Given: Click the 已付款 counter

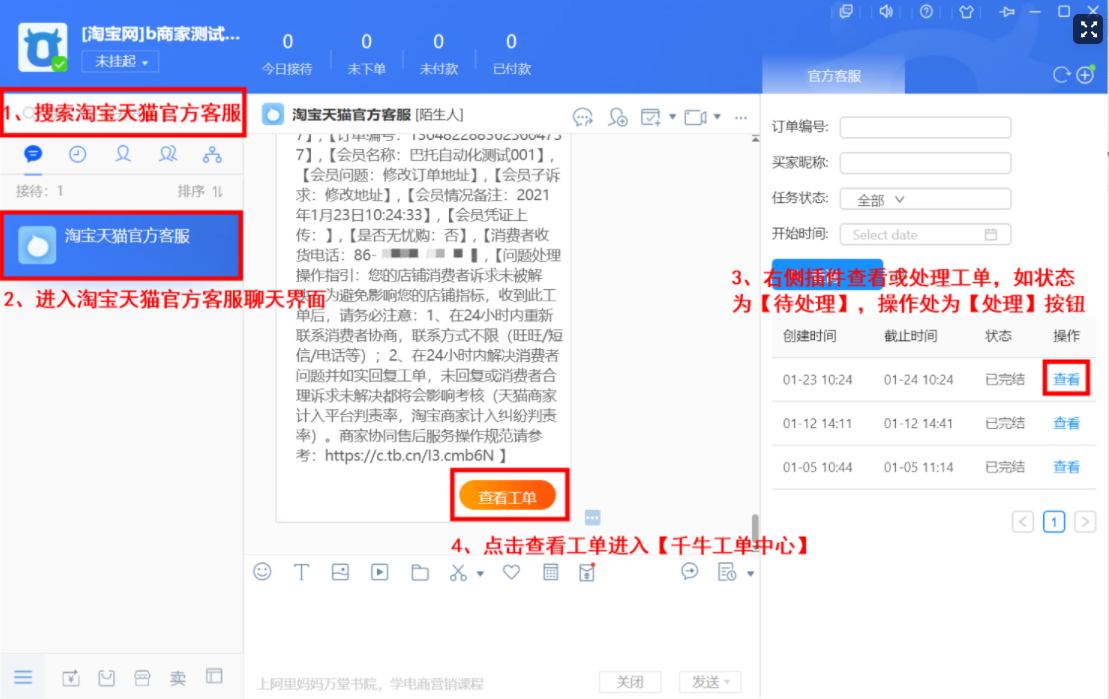Looking at the screenshot, I should pos(511,54).
